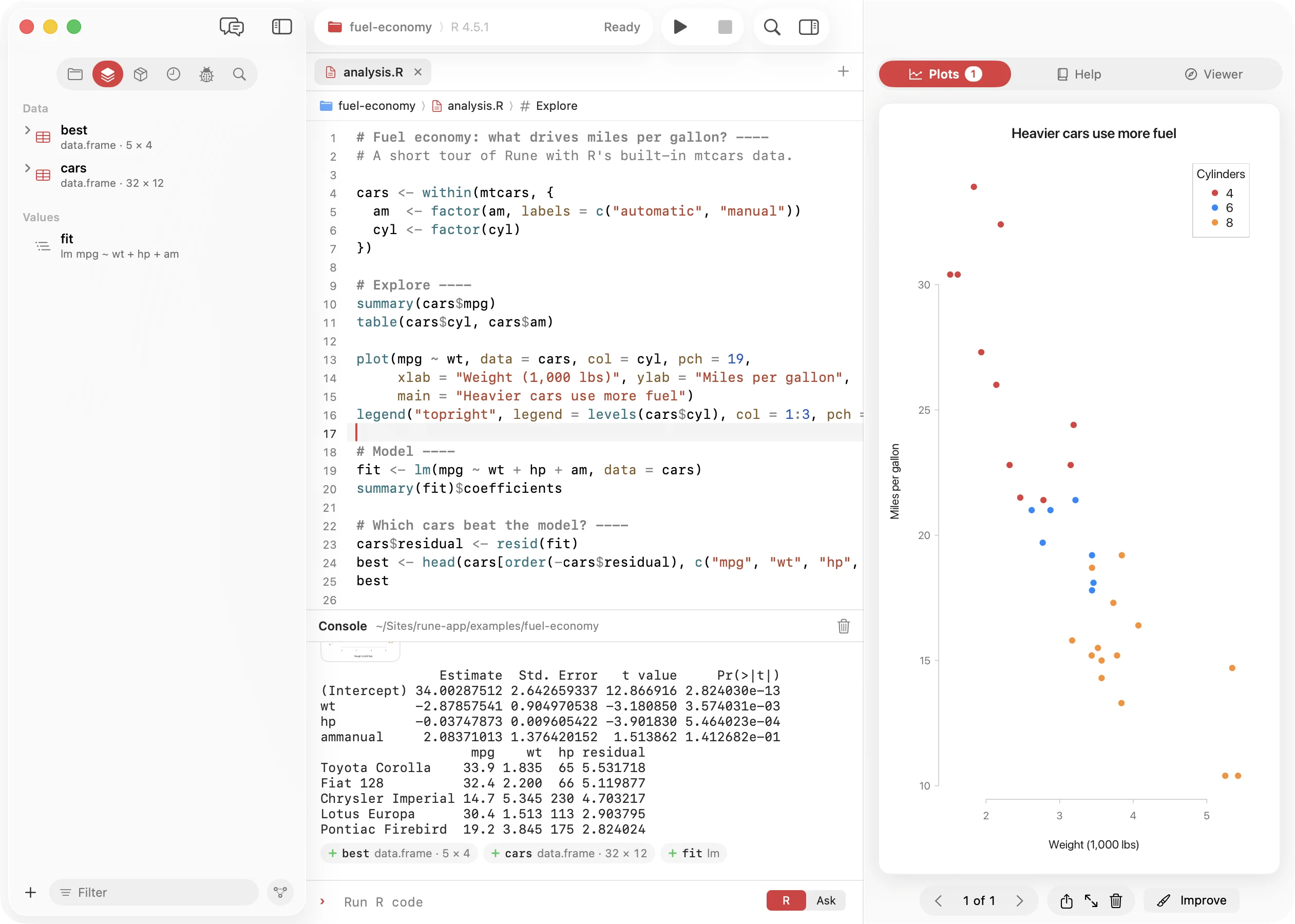Switch to the Viewer tab
The width and height of the screenshot is (1295, 924).
point(1214,74)
